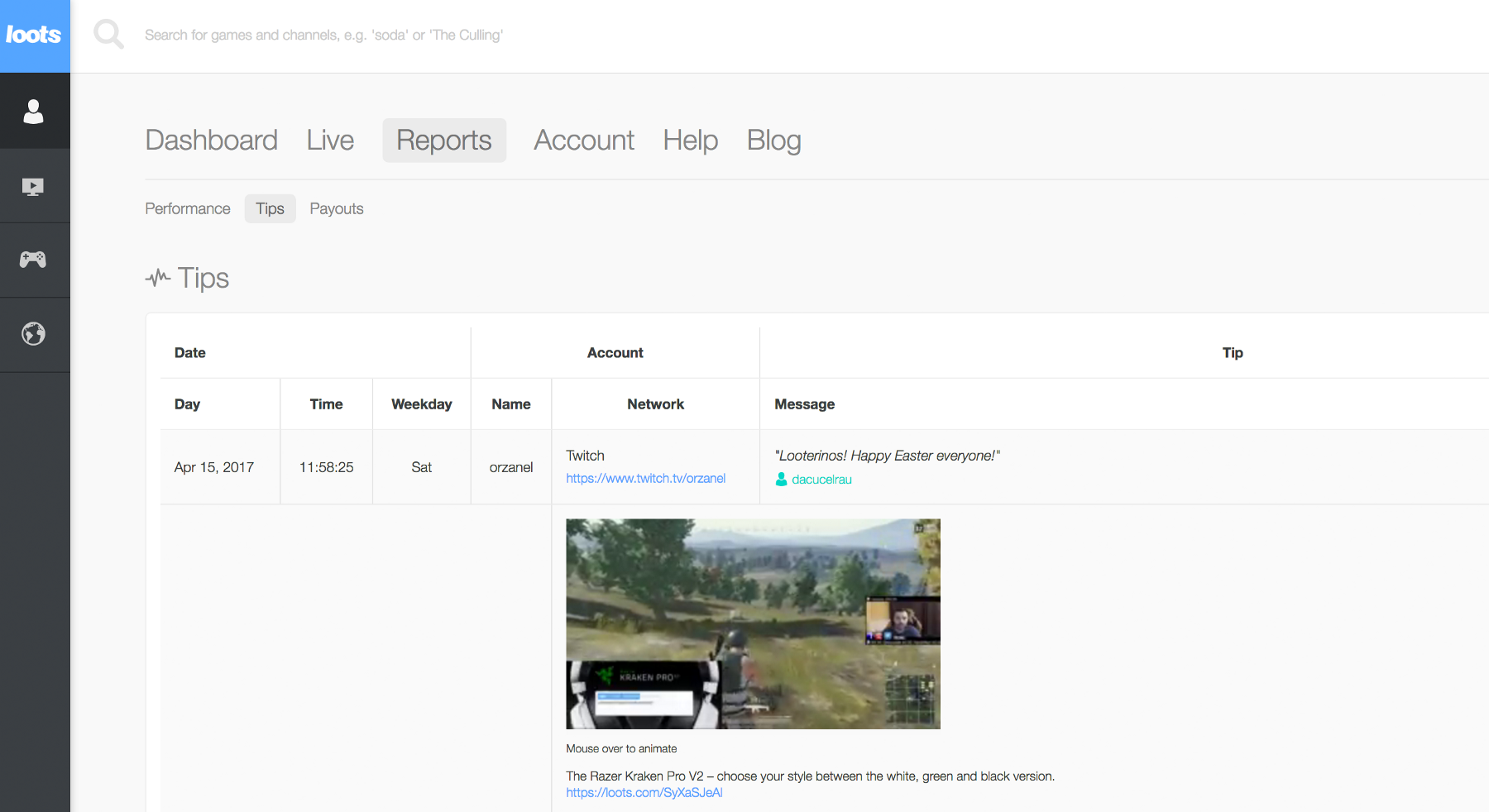Open the loots.com/SyXaSJeAl link
The image size is (1489, 812).
point(644,793)
